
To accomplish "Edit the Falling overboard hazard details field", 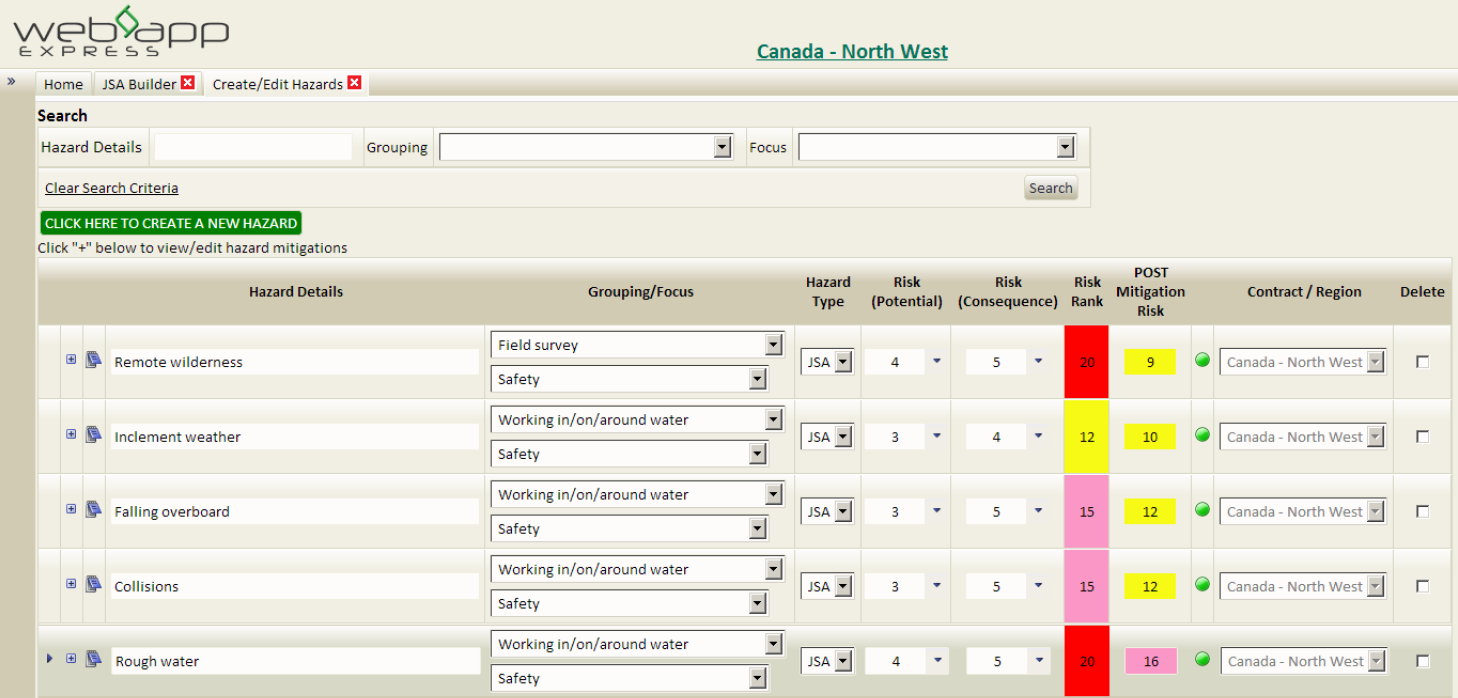I will click(x=295, y=511).
